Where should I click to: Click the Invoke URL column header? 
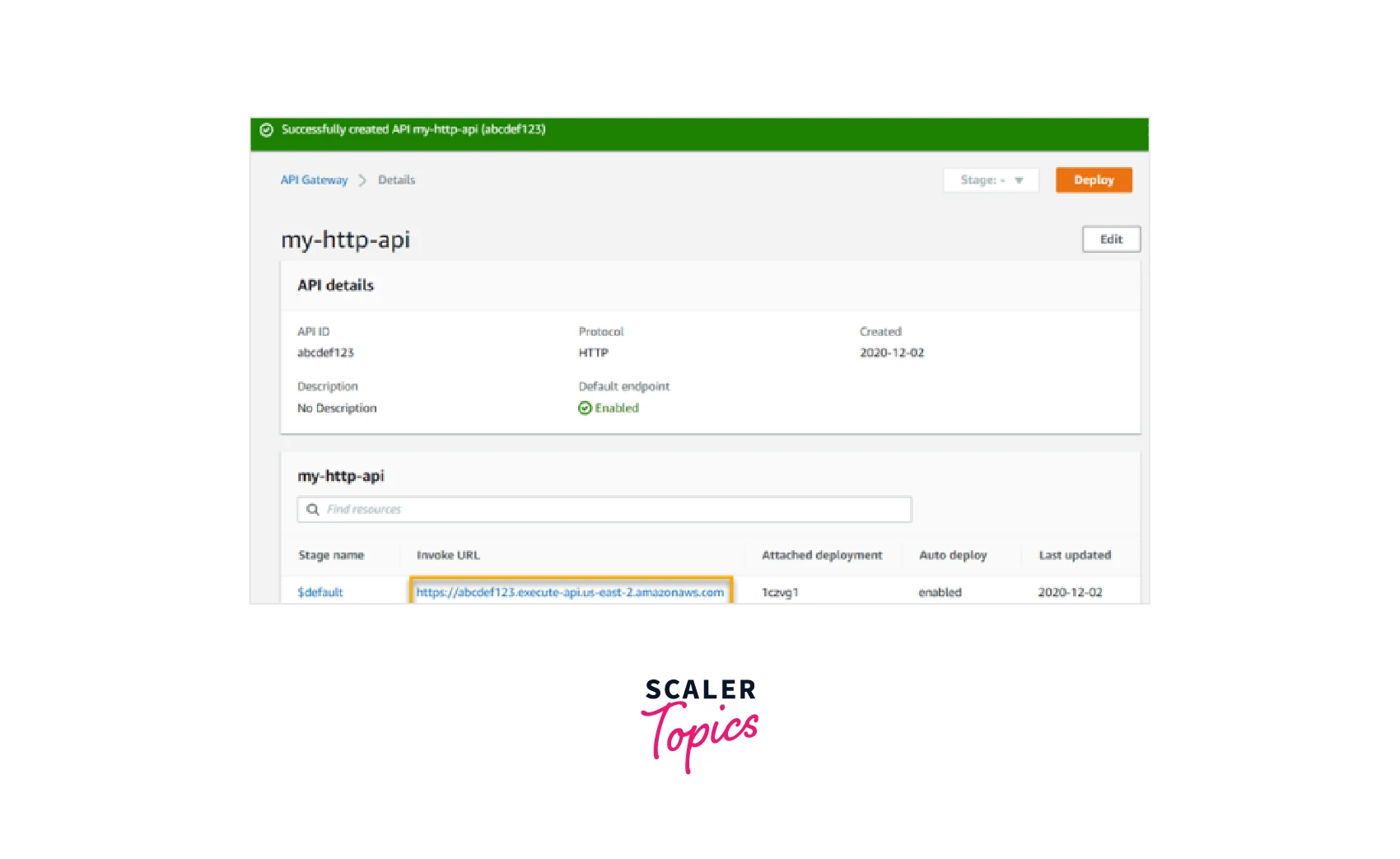click(448, 556)
